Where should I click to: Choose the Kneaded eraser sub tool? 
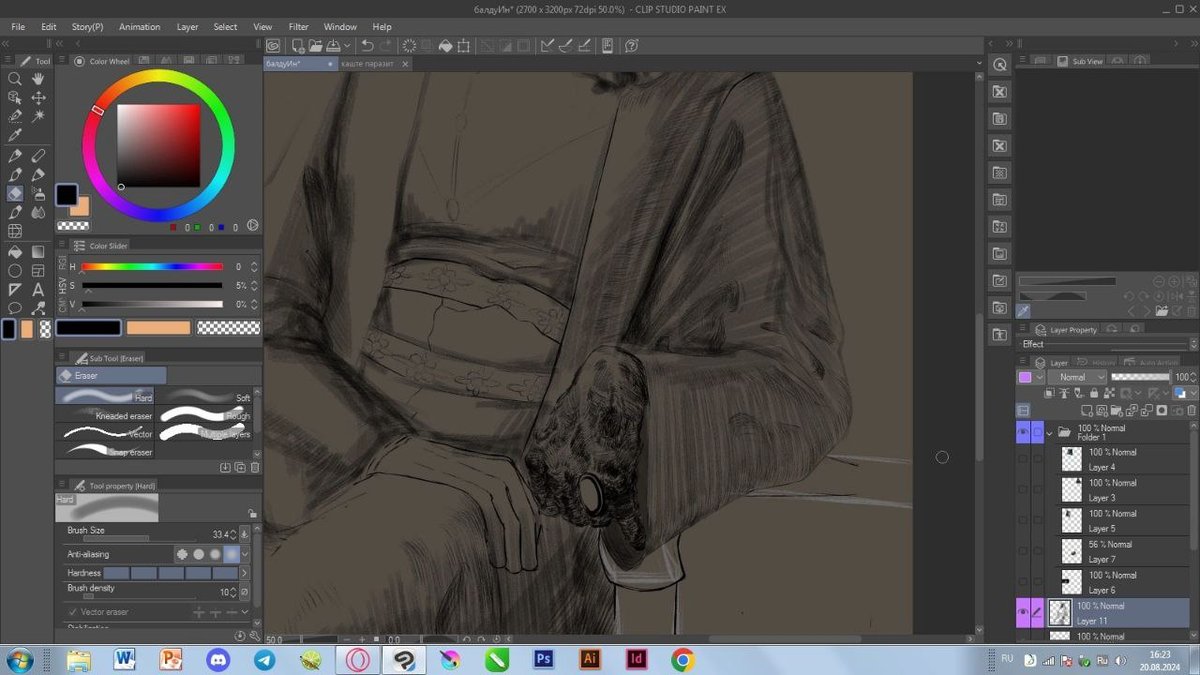click(107, 415)
